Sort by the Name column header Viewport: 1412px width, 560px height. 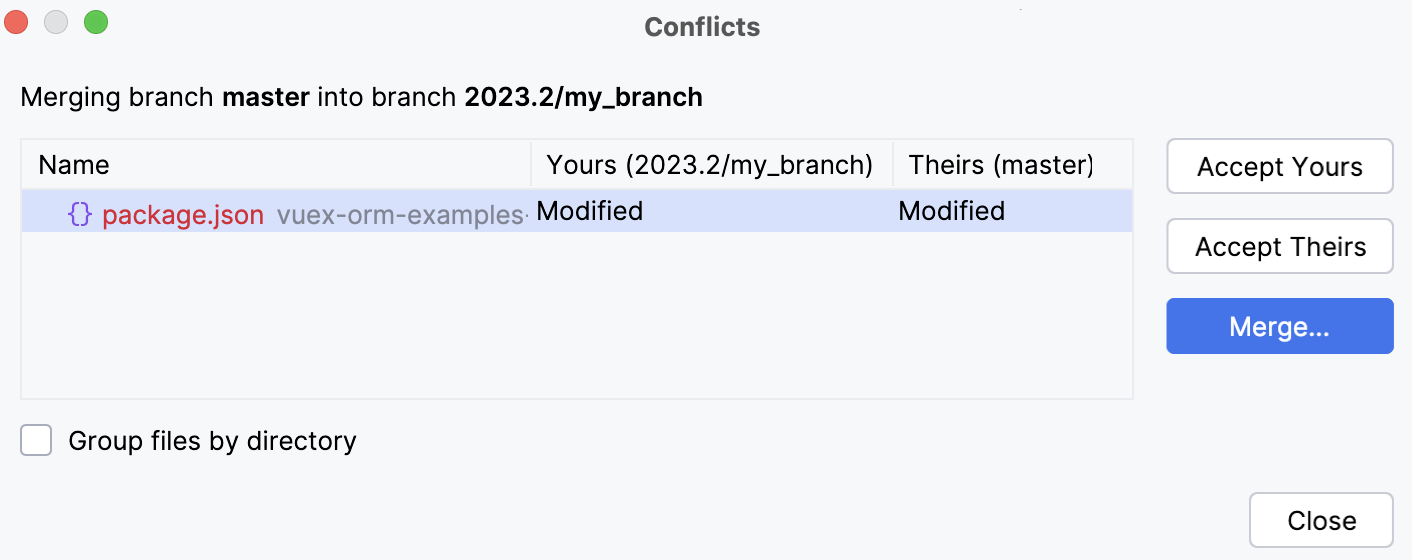pos(74,165)
